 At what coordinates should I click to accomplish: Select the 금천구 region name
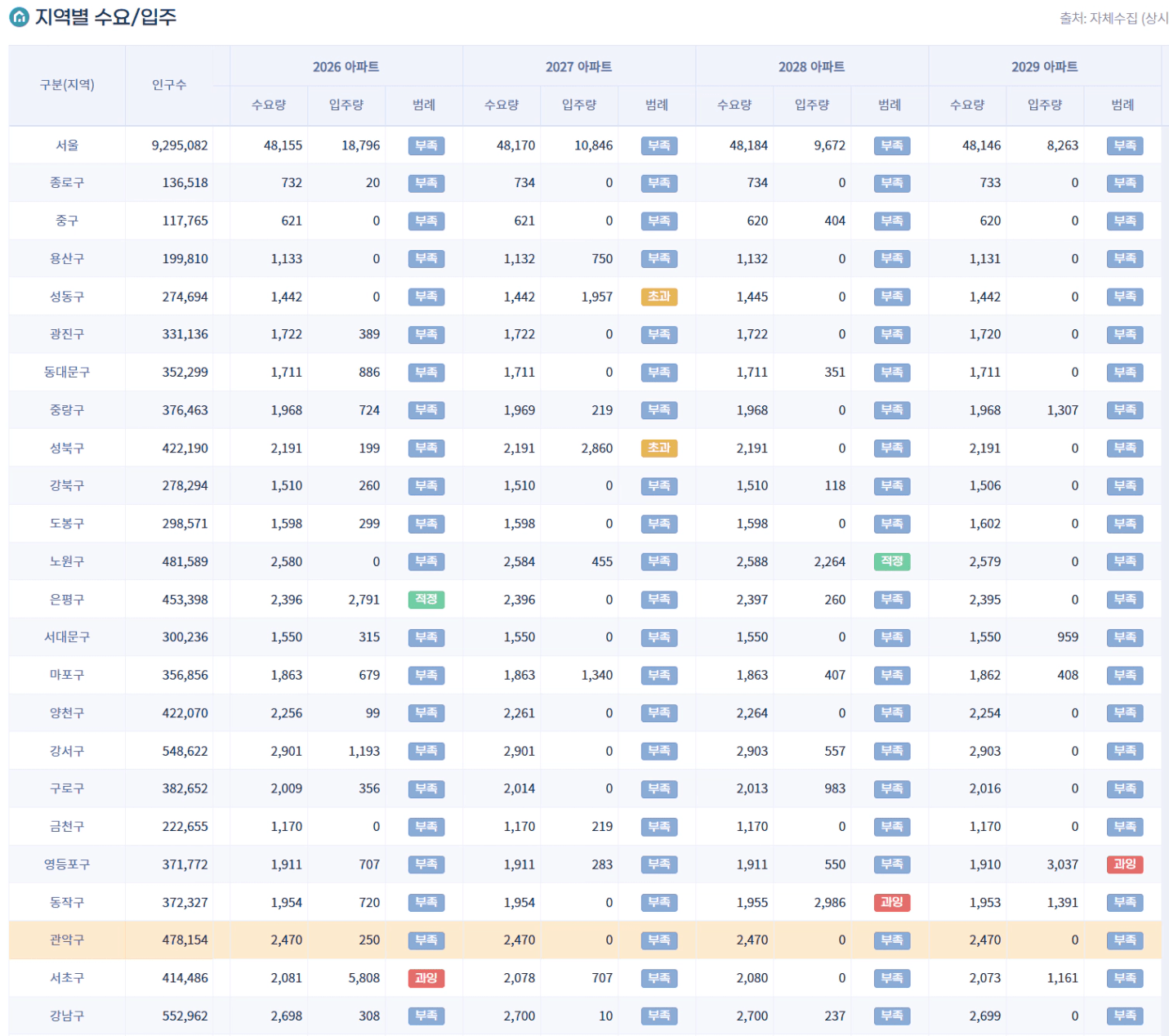67,826
